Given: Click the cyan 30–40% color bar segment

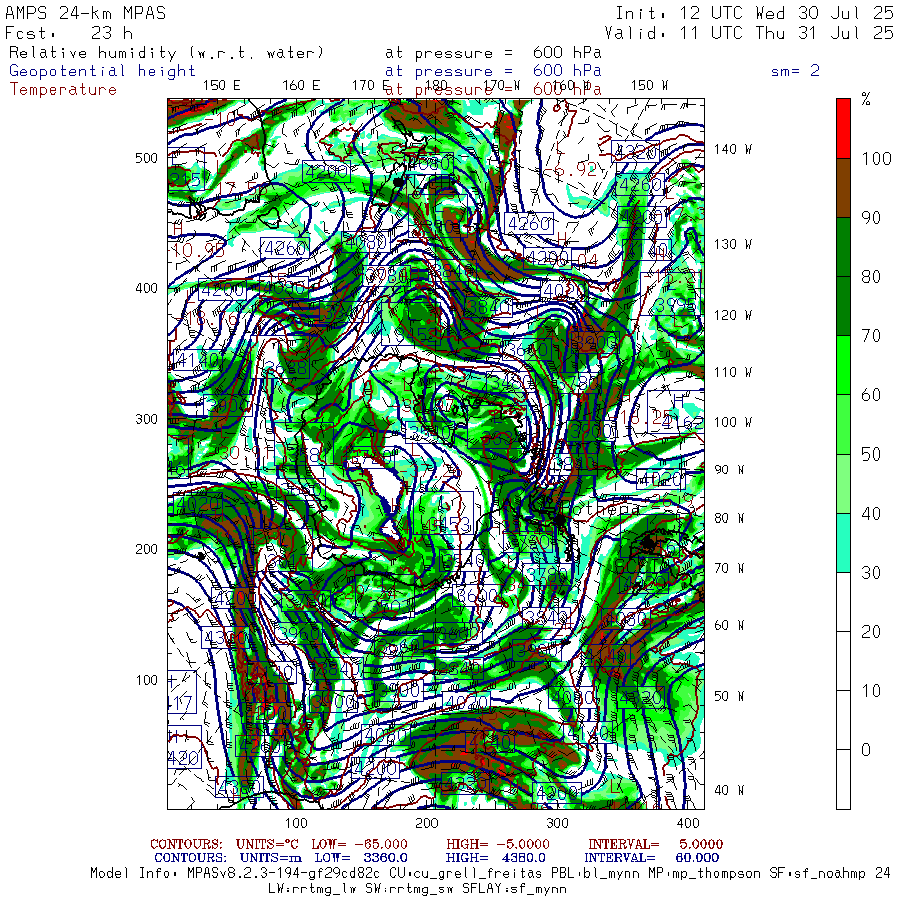Looking at the screenshot, I should pos(843,542).
